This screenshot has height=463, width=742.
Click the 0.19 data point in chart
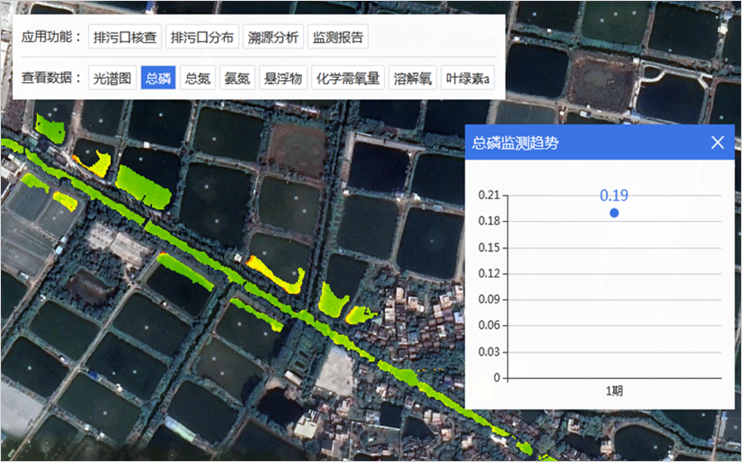pos(614,213)
